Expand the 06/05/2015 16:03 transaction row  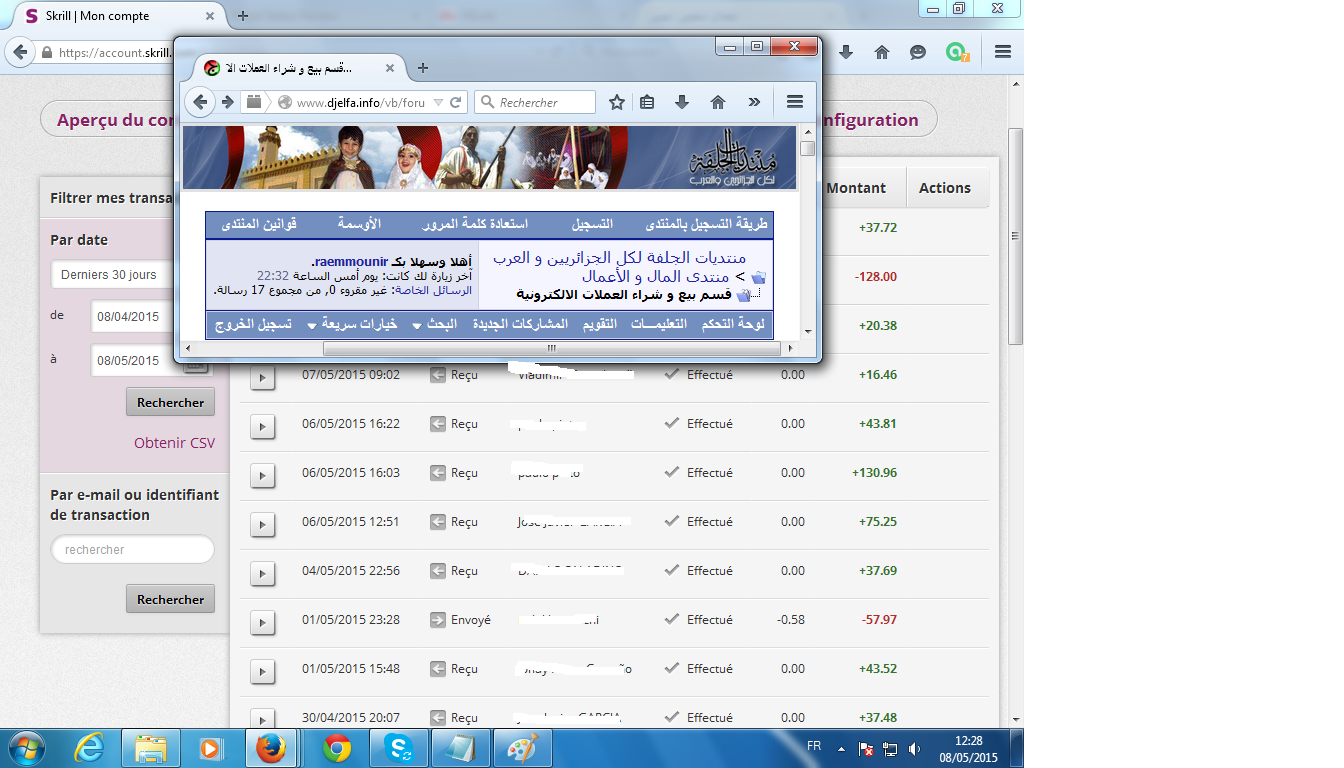click(261, 476)
